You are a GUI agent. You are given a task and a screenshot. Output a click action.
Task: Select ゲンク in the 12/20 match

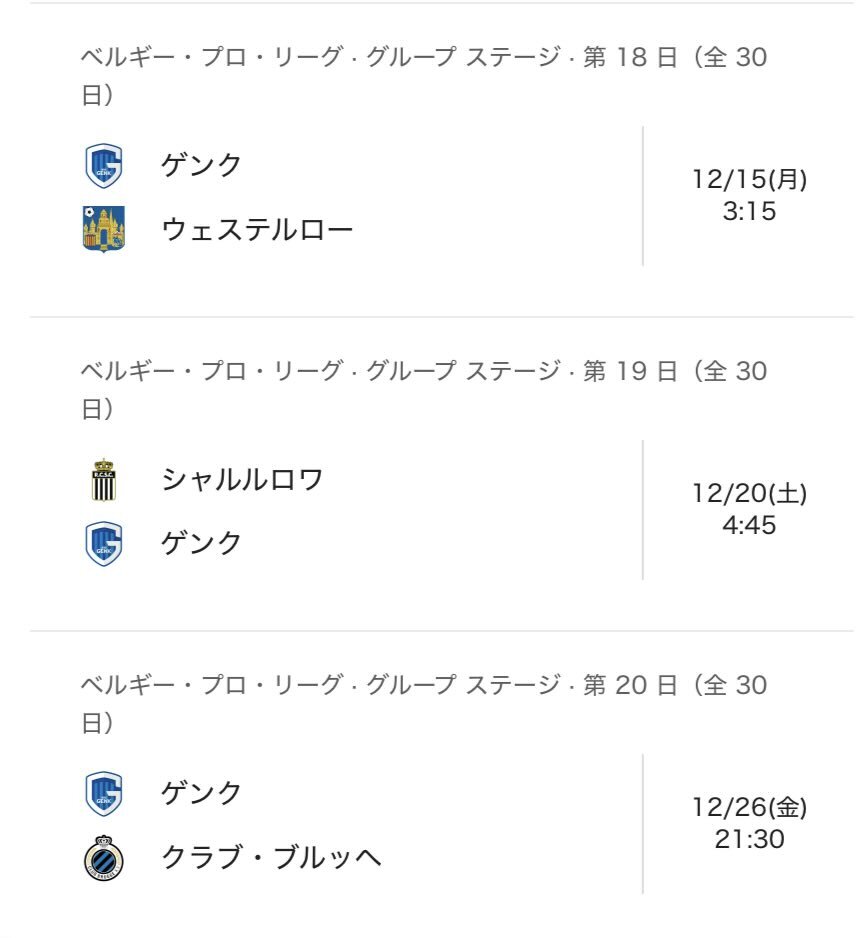coord(201,543)
